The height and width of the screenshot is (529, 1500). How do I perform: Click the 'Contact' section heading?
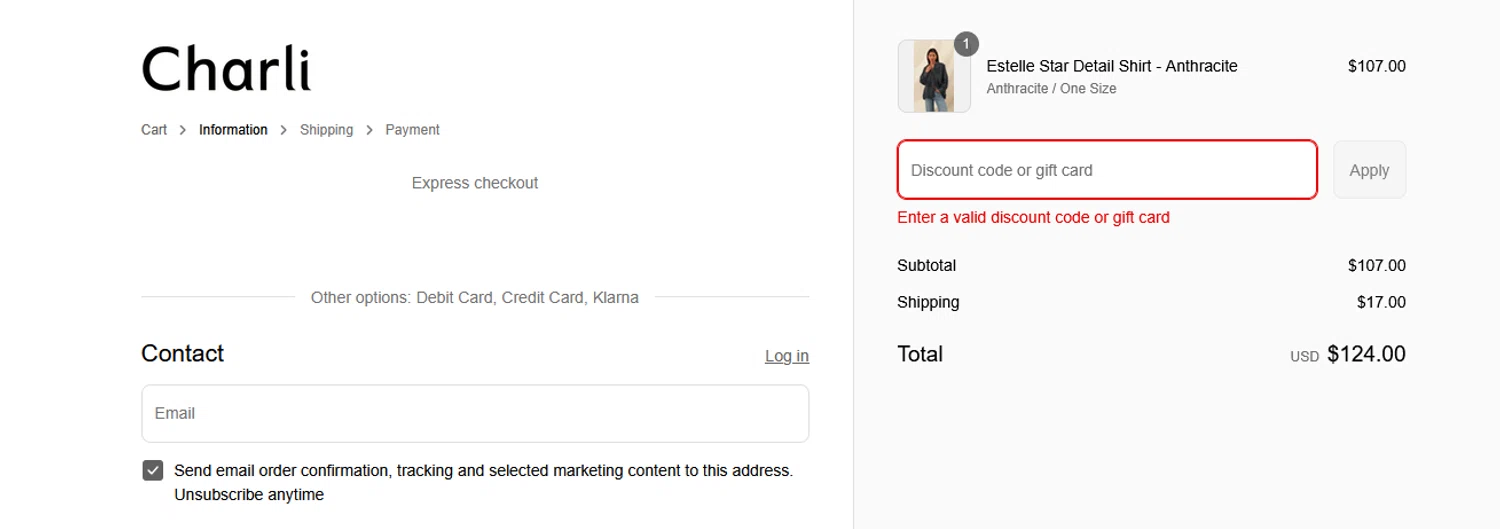click(x=182, y=353)
